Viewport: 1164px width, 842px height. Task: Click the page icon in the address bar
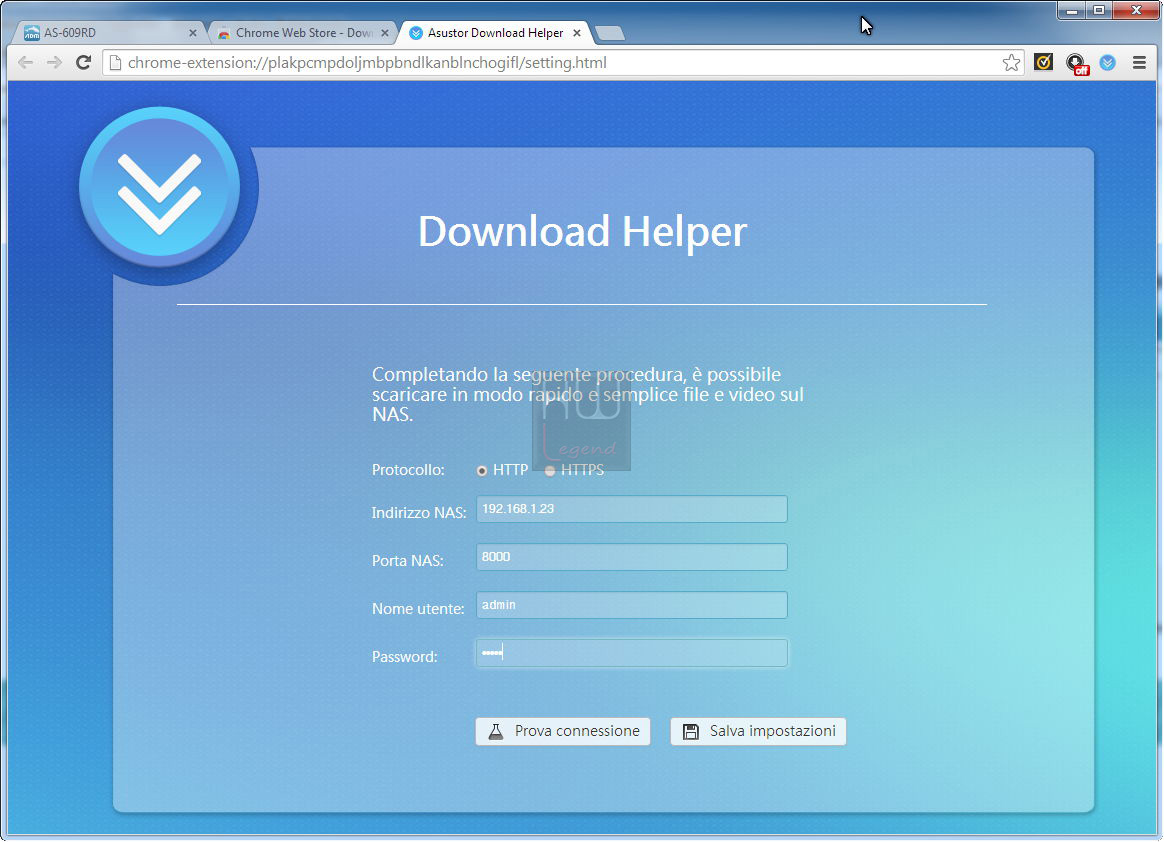(115, 62)
